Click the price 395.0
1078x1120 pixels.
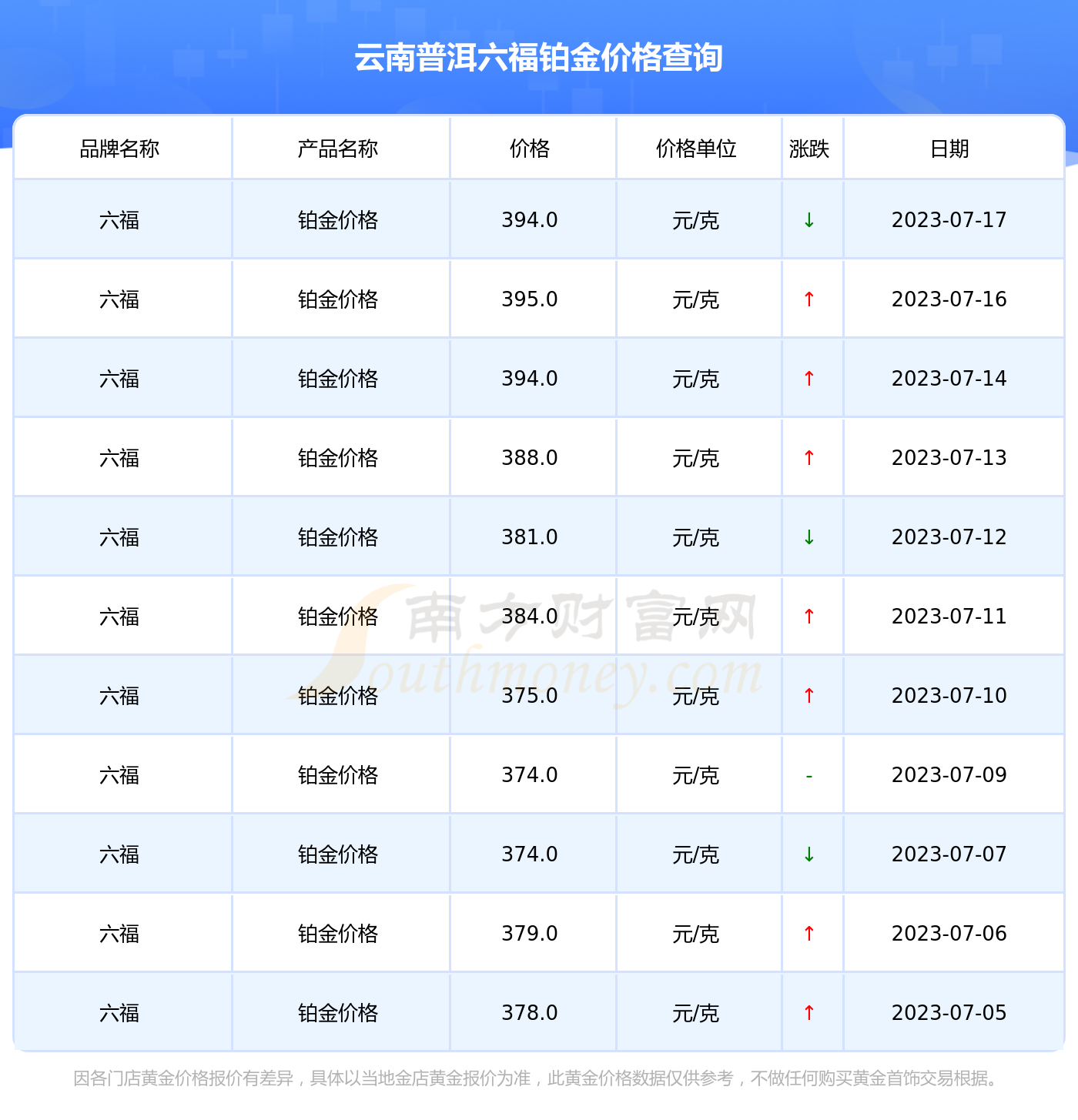[x=530, y=299]
